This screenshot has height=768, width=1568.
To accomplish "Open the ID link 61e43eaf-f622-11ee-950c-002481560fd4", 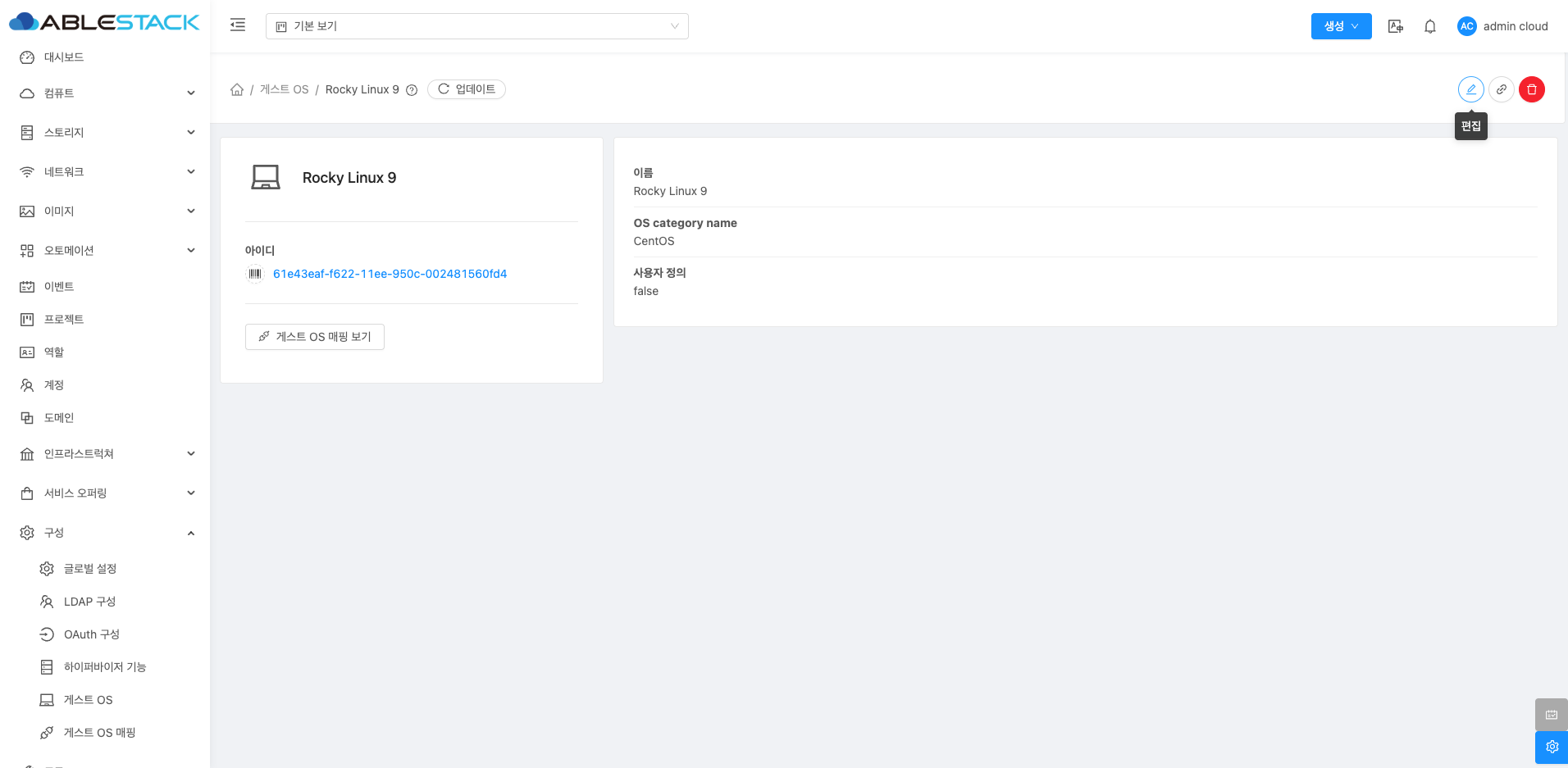I will (390, 274).
